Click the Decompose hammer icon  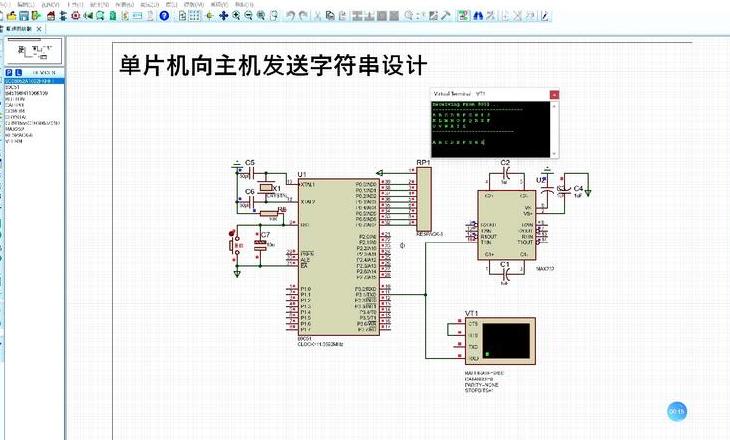pyautogui.click(x=446, y=16)
